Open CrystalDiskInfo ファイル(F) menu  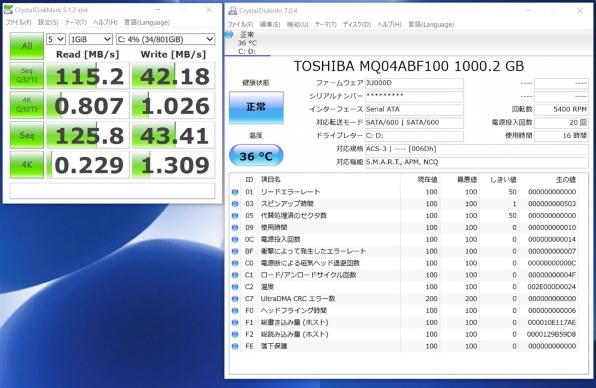pyautogui.click(x=240, y=24)
